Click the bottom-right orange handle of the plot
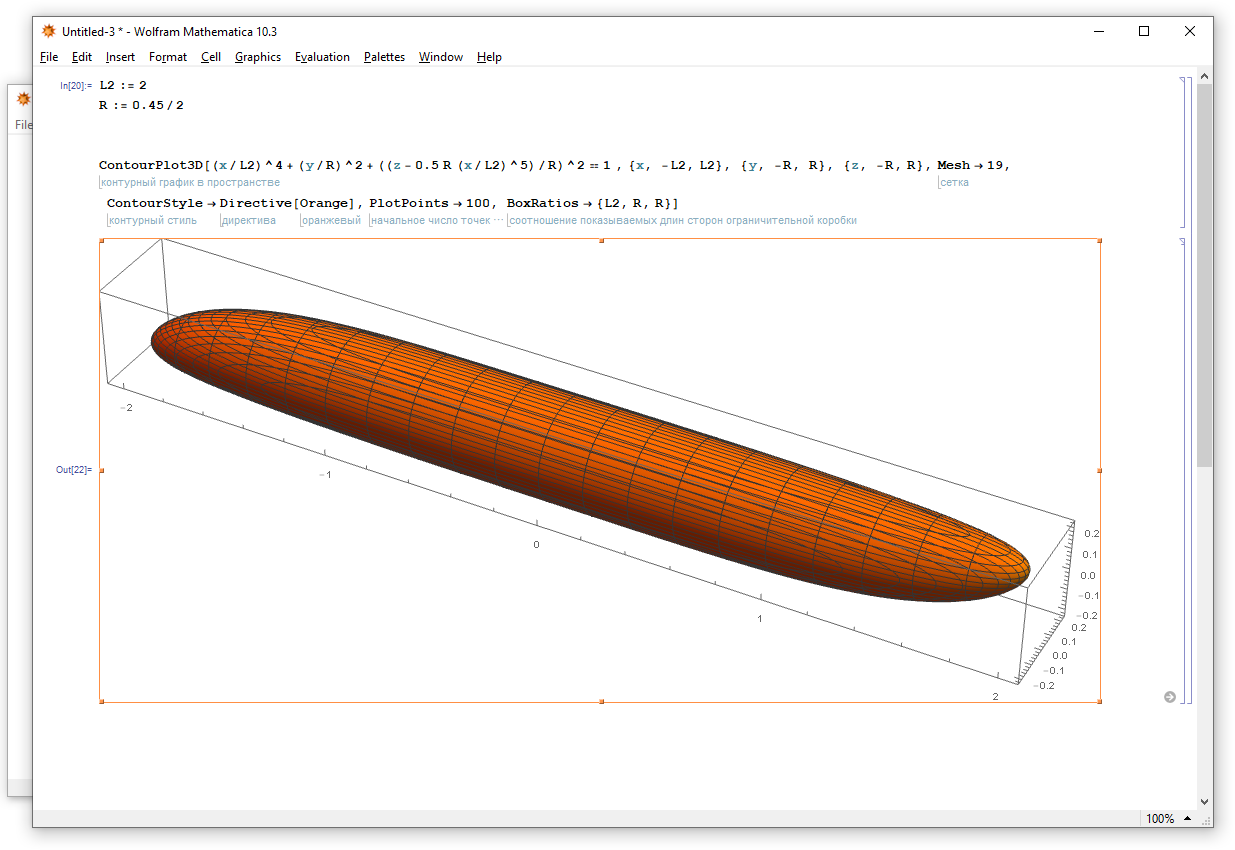 [1100, 702]
